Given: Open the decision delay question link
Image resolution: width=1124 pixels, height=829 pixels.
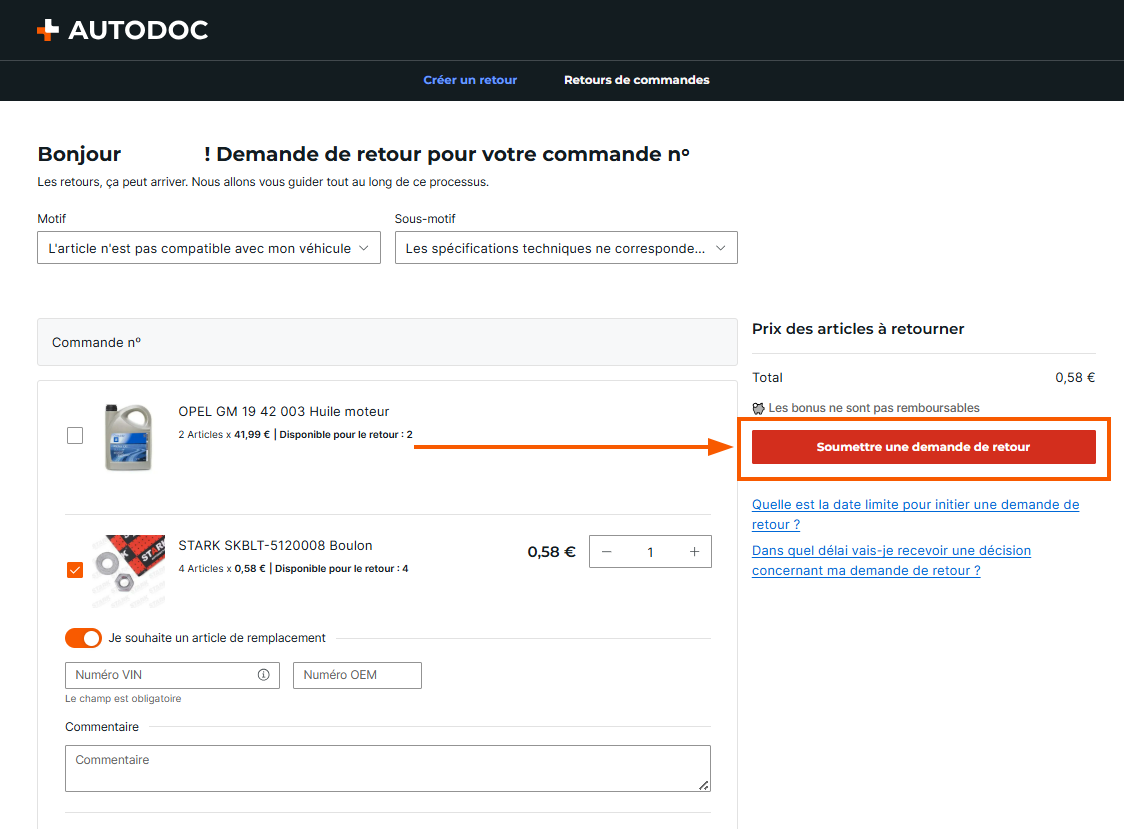Looking at the screenshot, I should coord(891,560).
